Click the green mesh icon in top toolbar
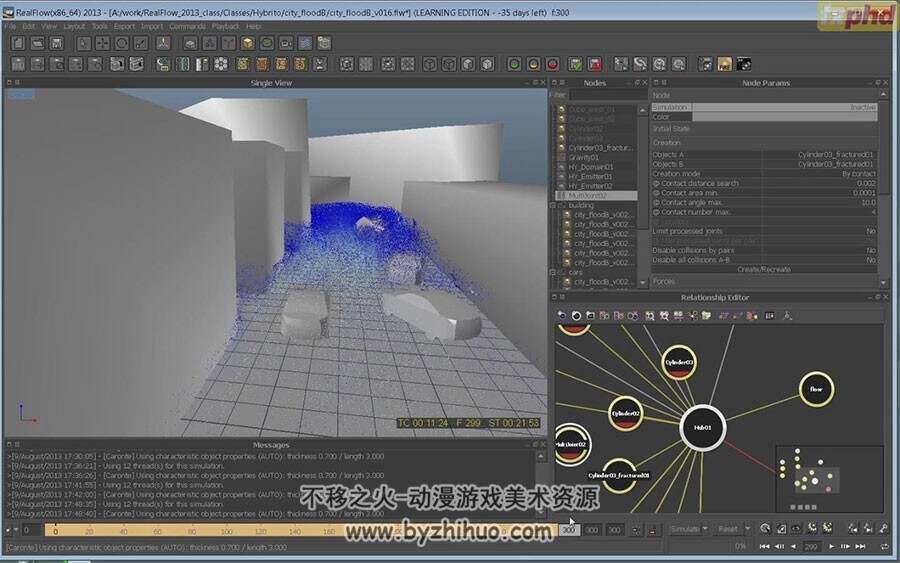900x563 pixels. pyautogui.click(x=266, y=43)
